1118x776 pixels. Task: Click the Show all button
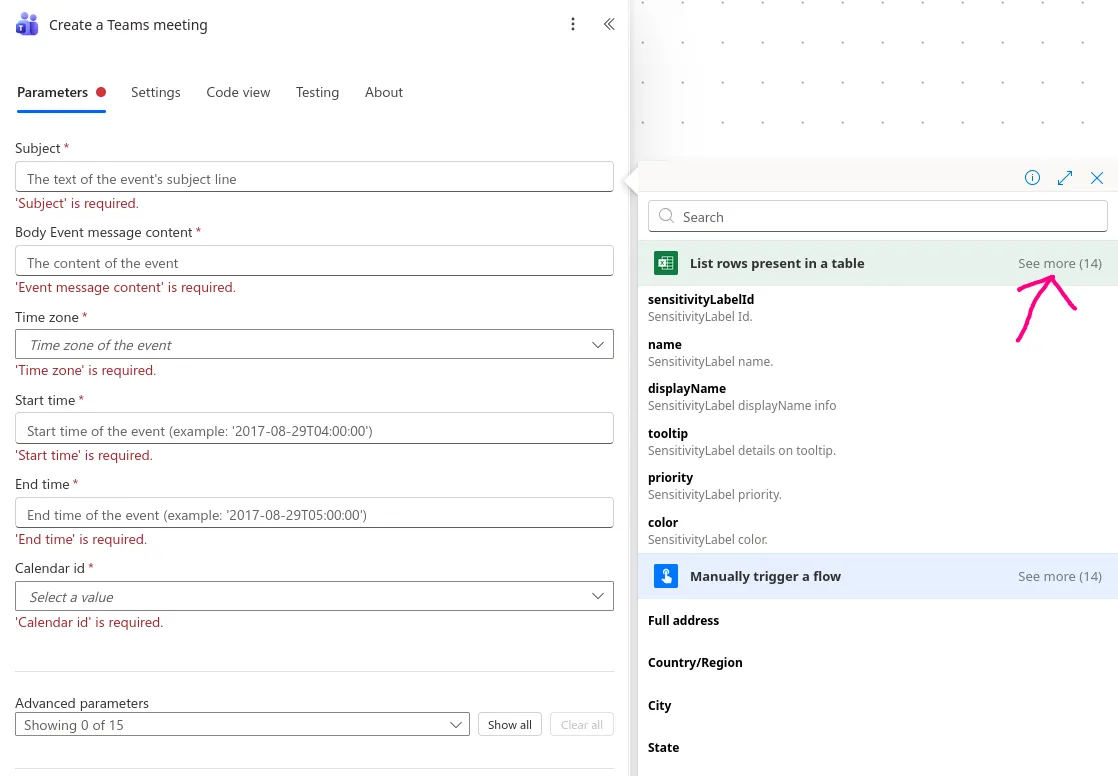tap(510, 725)
